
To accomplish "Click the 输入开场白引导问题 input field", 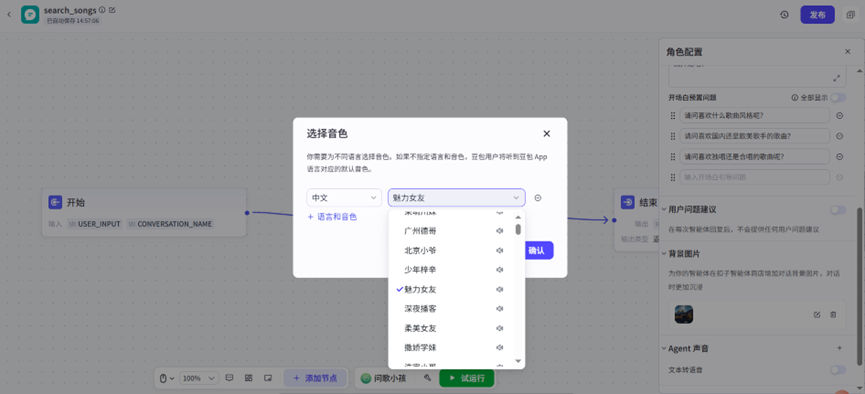I will [755, 177].
